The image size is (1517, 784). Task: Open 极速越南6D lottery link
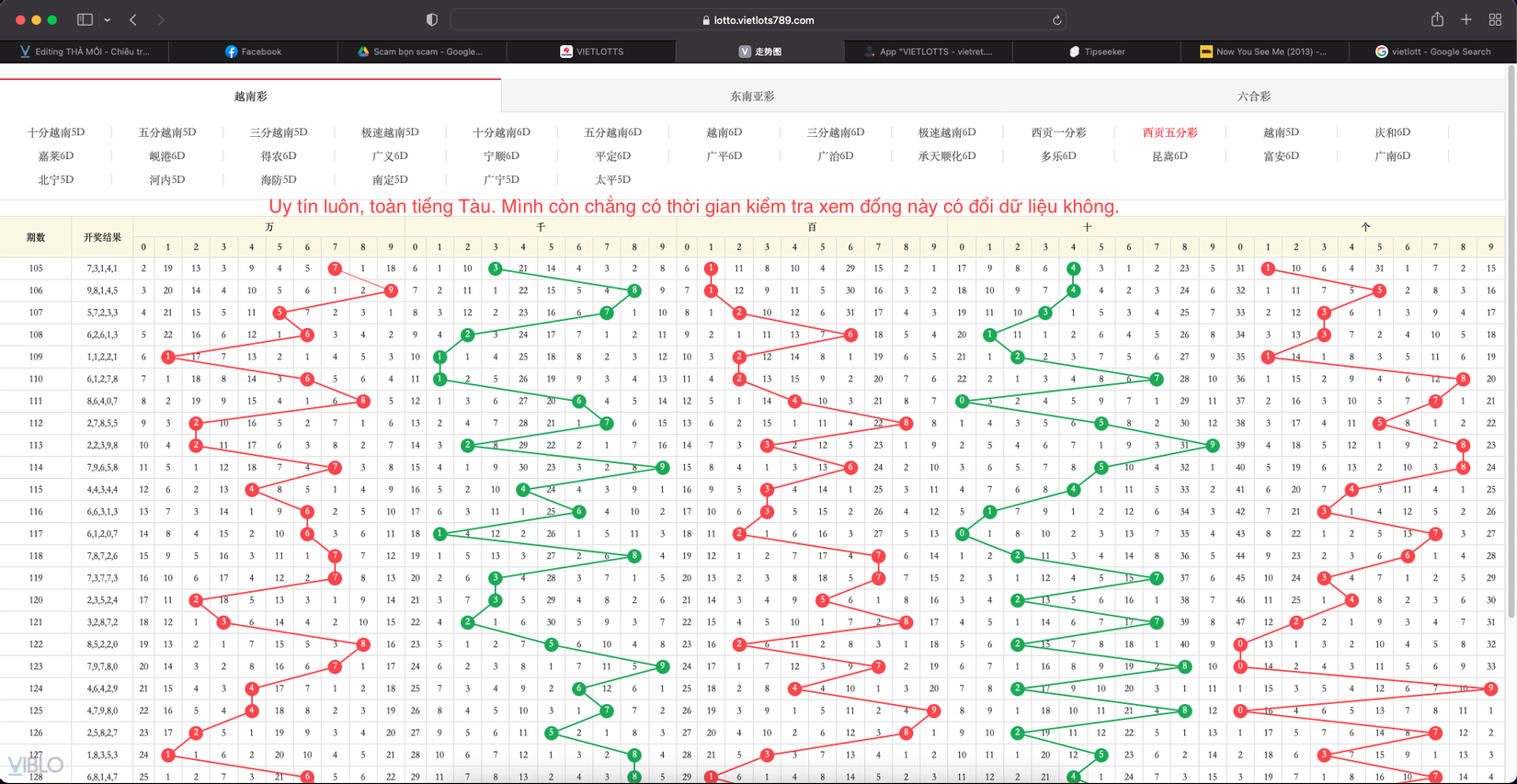click(x=947, y=132)
